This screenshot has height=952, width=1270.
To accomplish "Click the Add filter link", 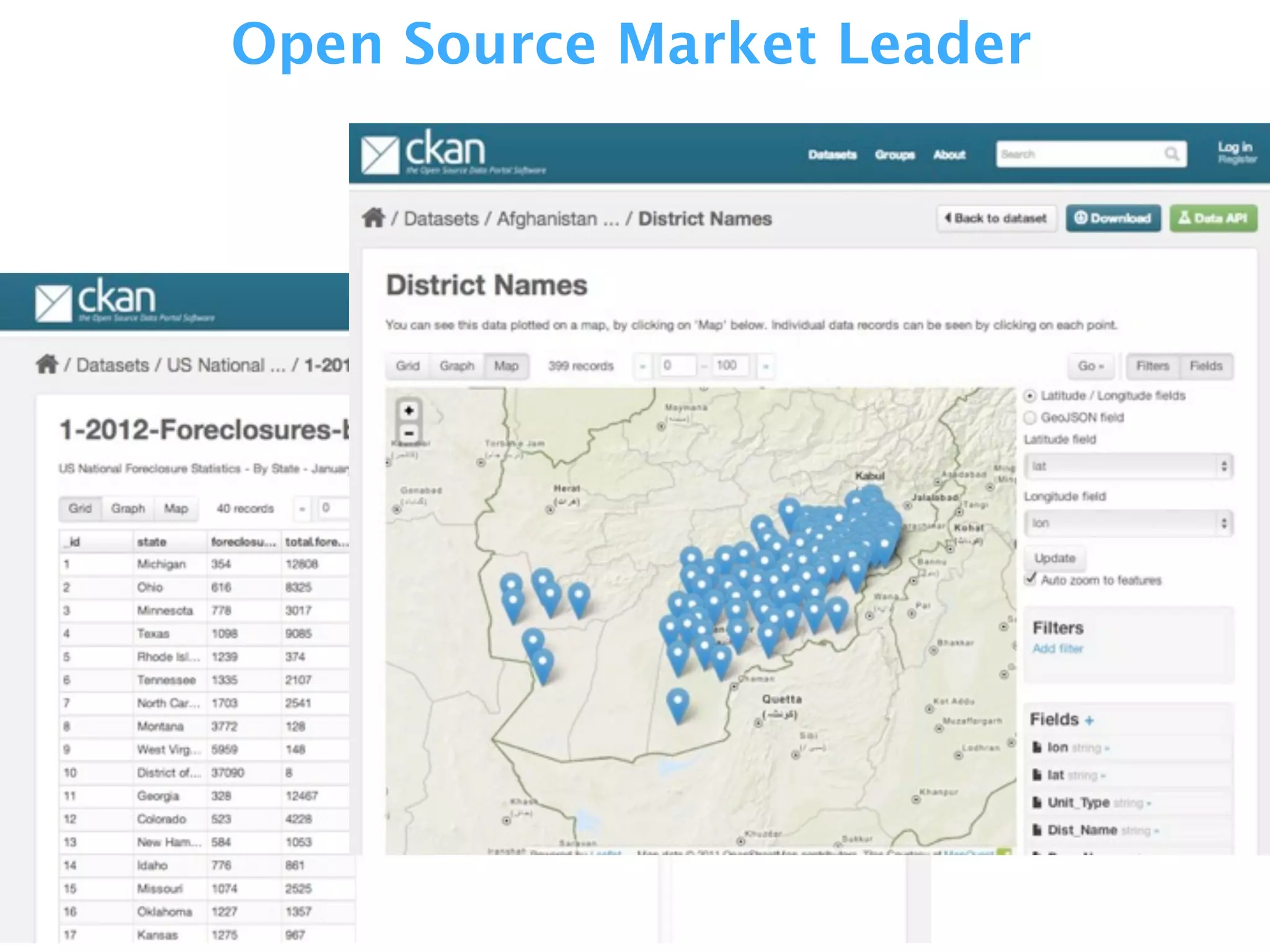I will pos(1057,648).
